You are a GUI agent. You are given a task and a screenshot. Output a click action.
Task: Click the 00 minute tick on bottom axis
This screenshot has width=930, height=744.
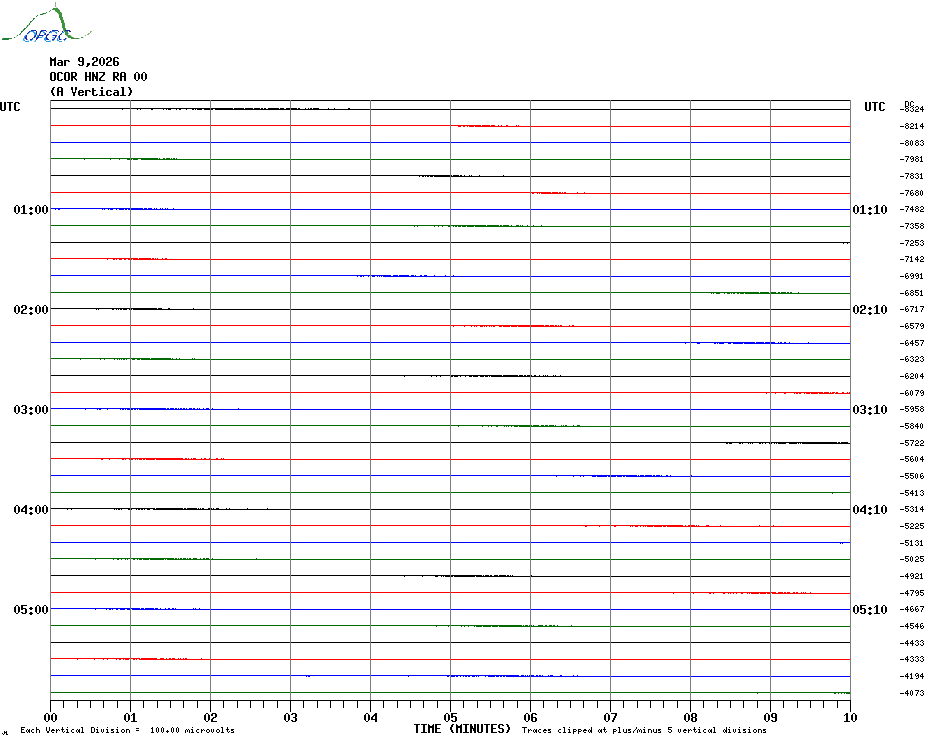click(51, 717)
